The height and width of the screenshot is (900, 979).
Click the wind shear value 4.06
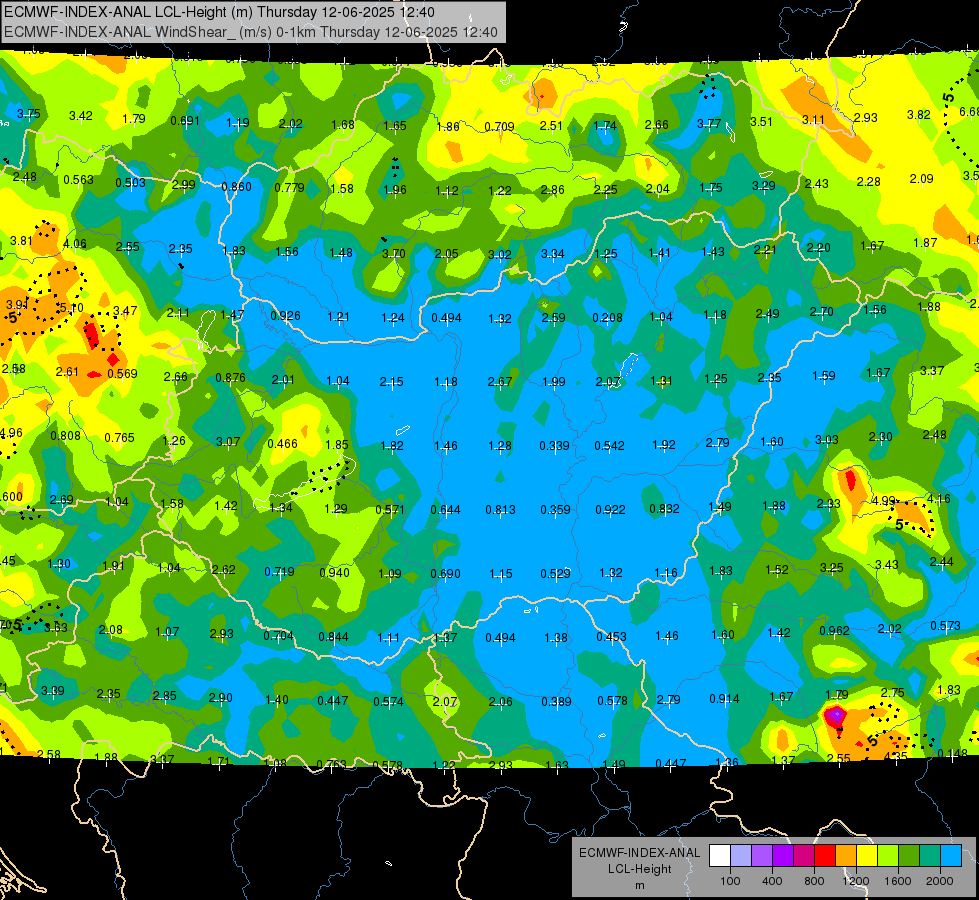coord(75,244)
